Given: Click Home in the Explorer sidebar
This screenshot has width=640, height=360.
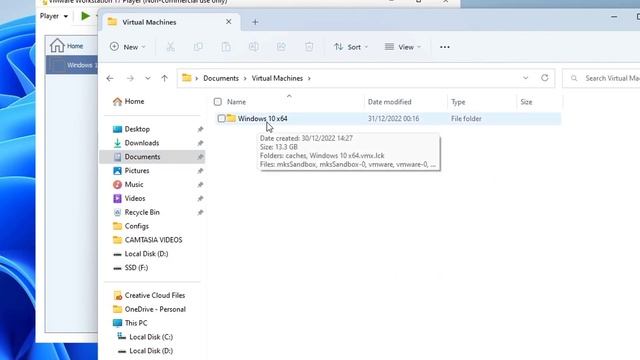Looking at the screenshot, I should [134, 101].
